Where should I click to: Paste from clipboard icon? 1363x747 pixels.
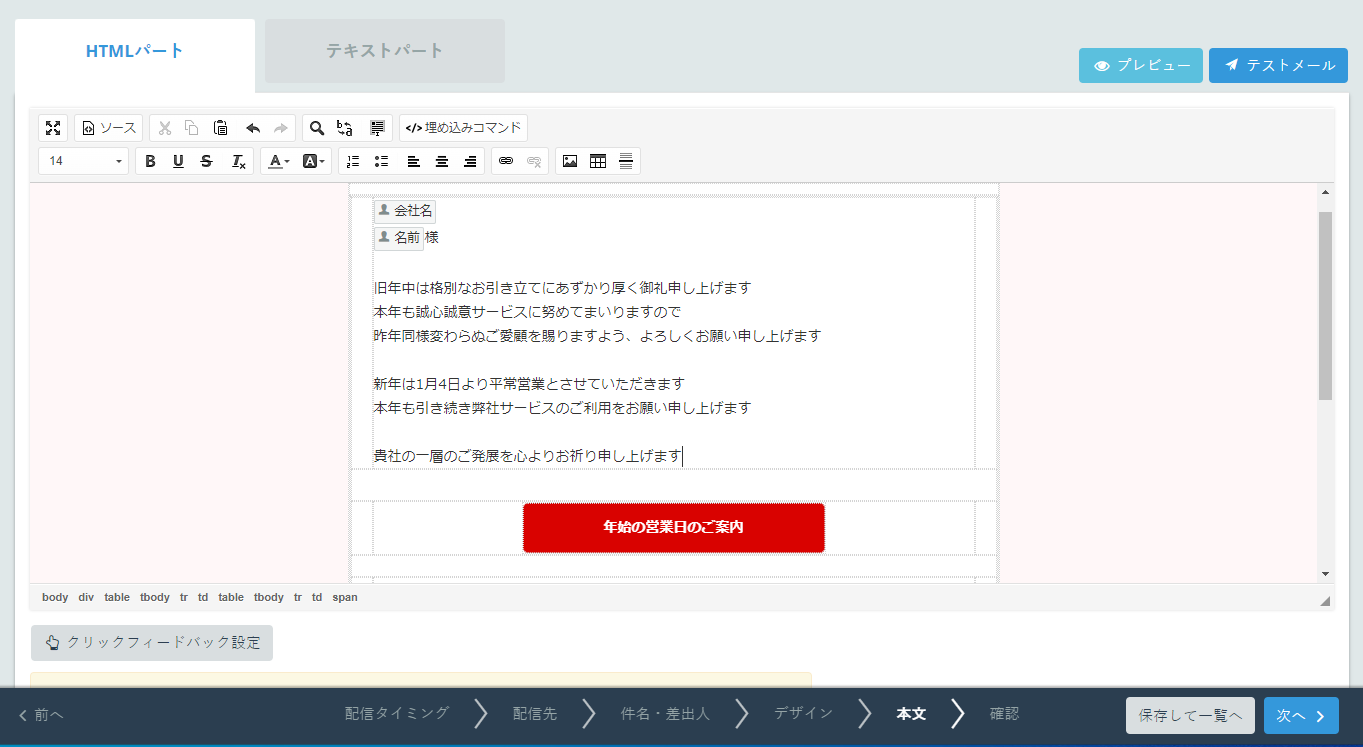221,128
